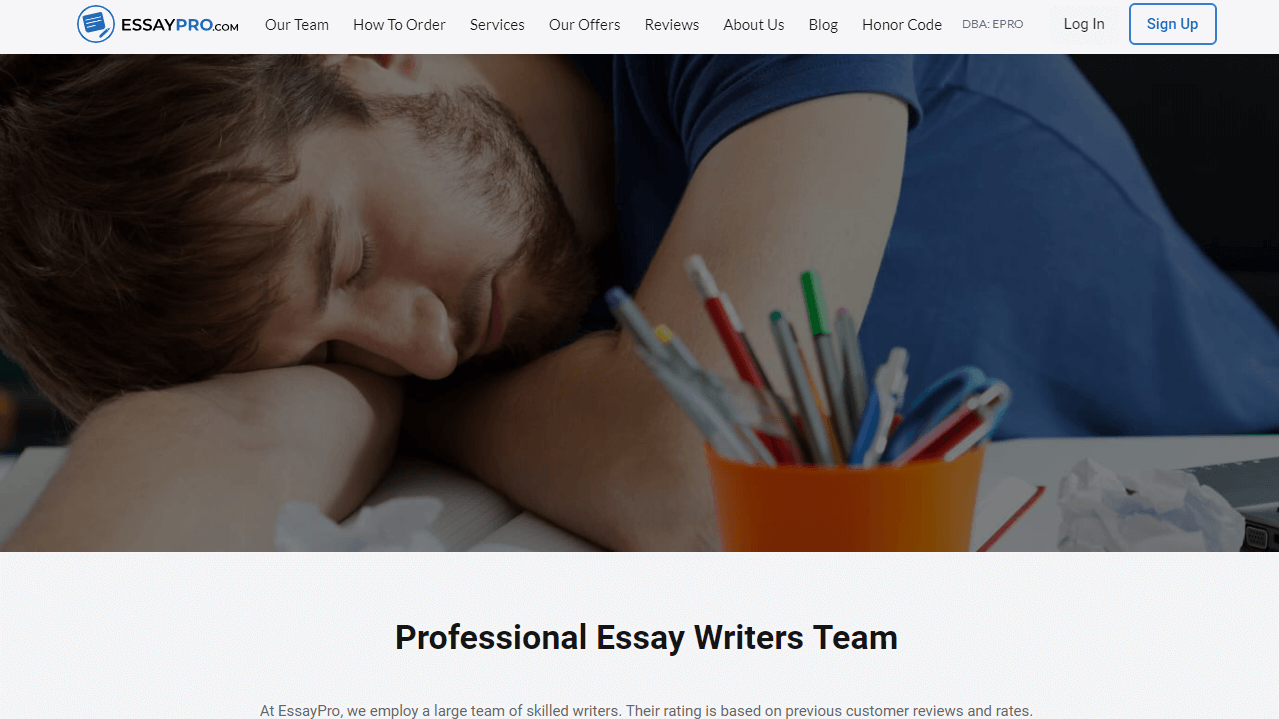This screenshot has height=719, width=1279.
Task: Go to How To Order
Action: click(x=399, y=25)
